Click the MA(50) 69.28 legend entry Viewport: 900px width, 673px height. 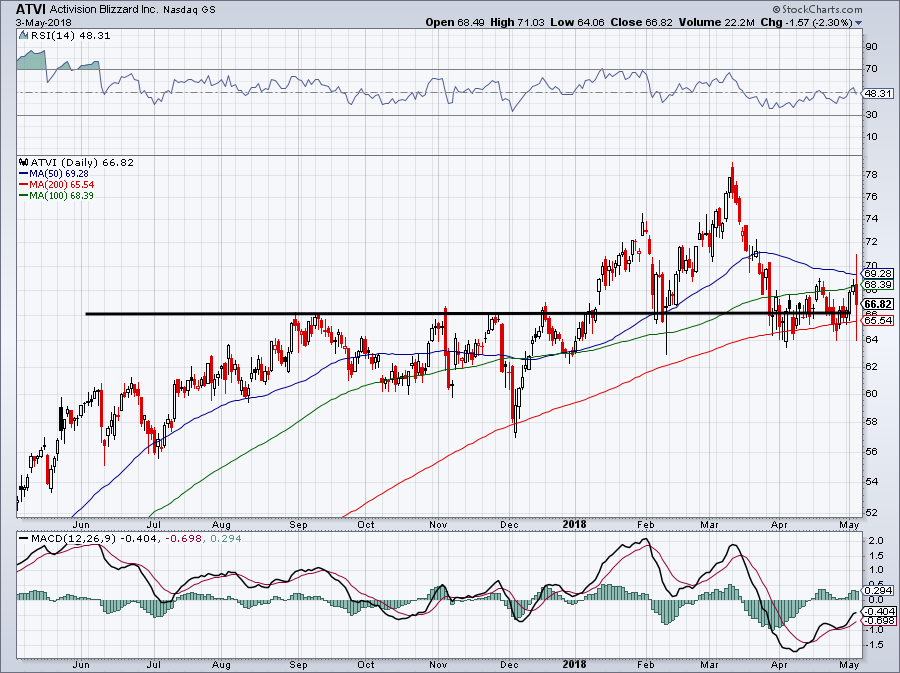point(59,173)
